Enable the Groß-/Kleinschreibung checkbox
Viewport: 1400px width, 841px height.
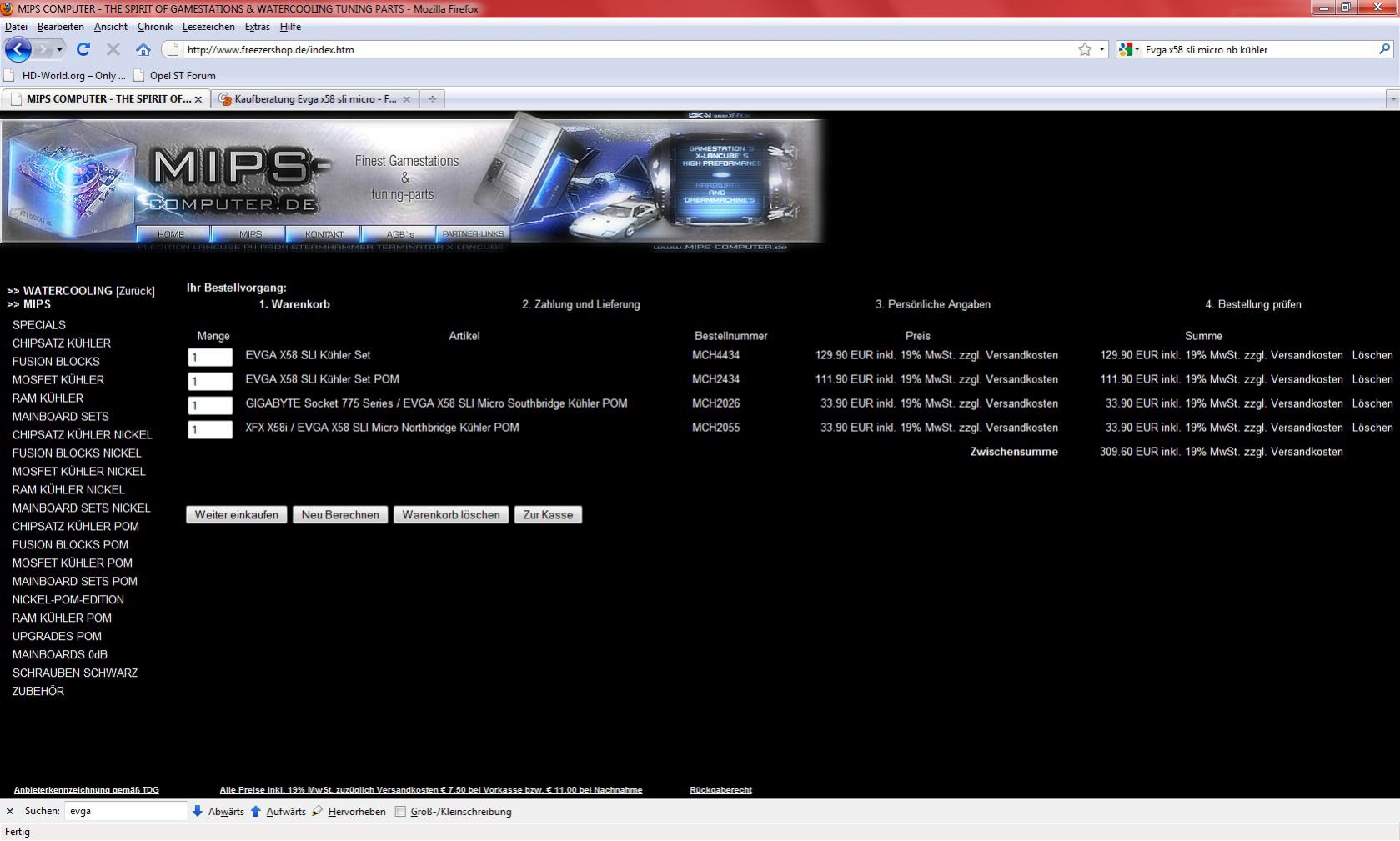pyautogui.click(x=400, y=812)
